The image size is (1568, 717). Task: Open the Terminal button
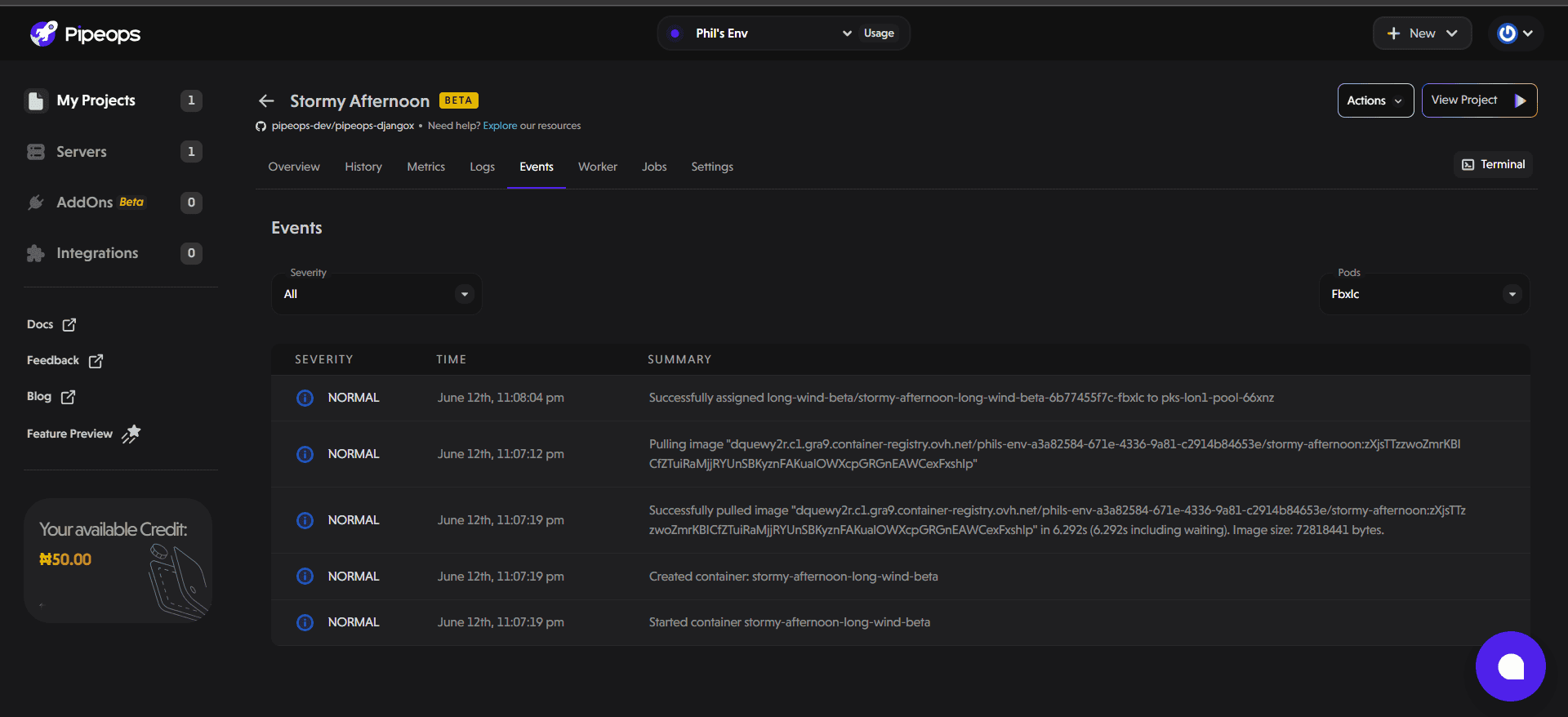1493,165
